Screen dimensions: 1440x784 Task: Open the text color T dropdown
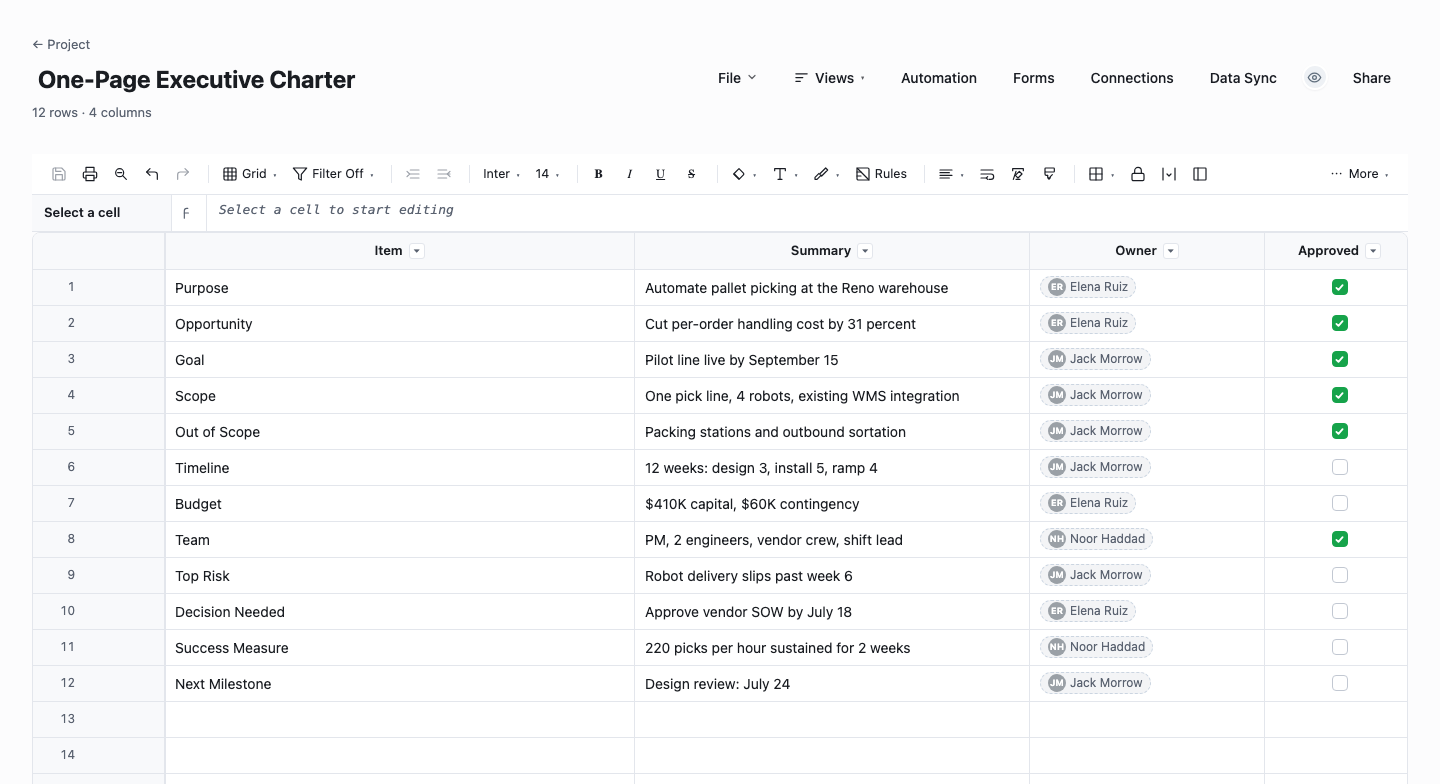[x=785, y=174]
